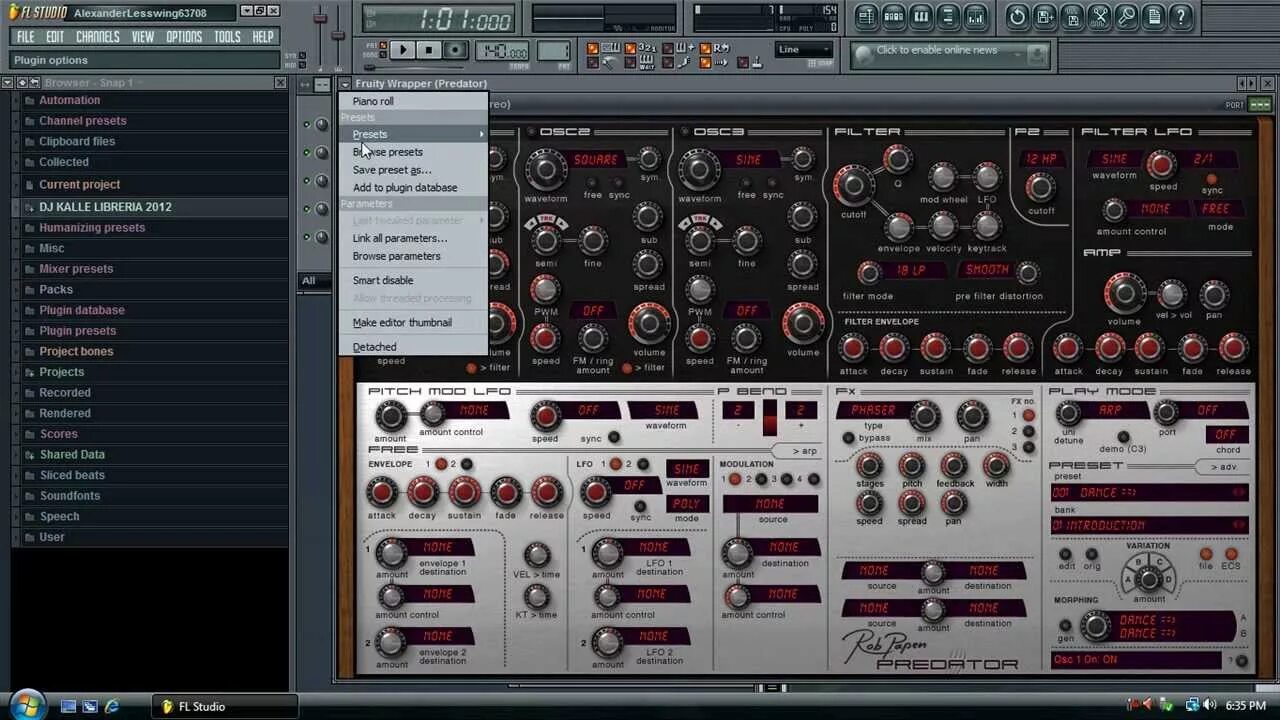Open the Fruity Wrapper plugin options arrow
This screenshot has width=1280, height=720.
[x=345, y=84]
